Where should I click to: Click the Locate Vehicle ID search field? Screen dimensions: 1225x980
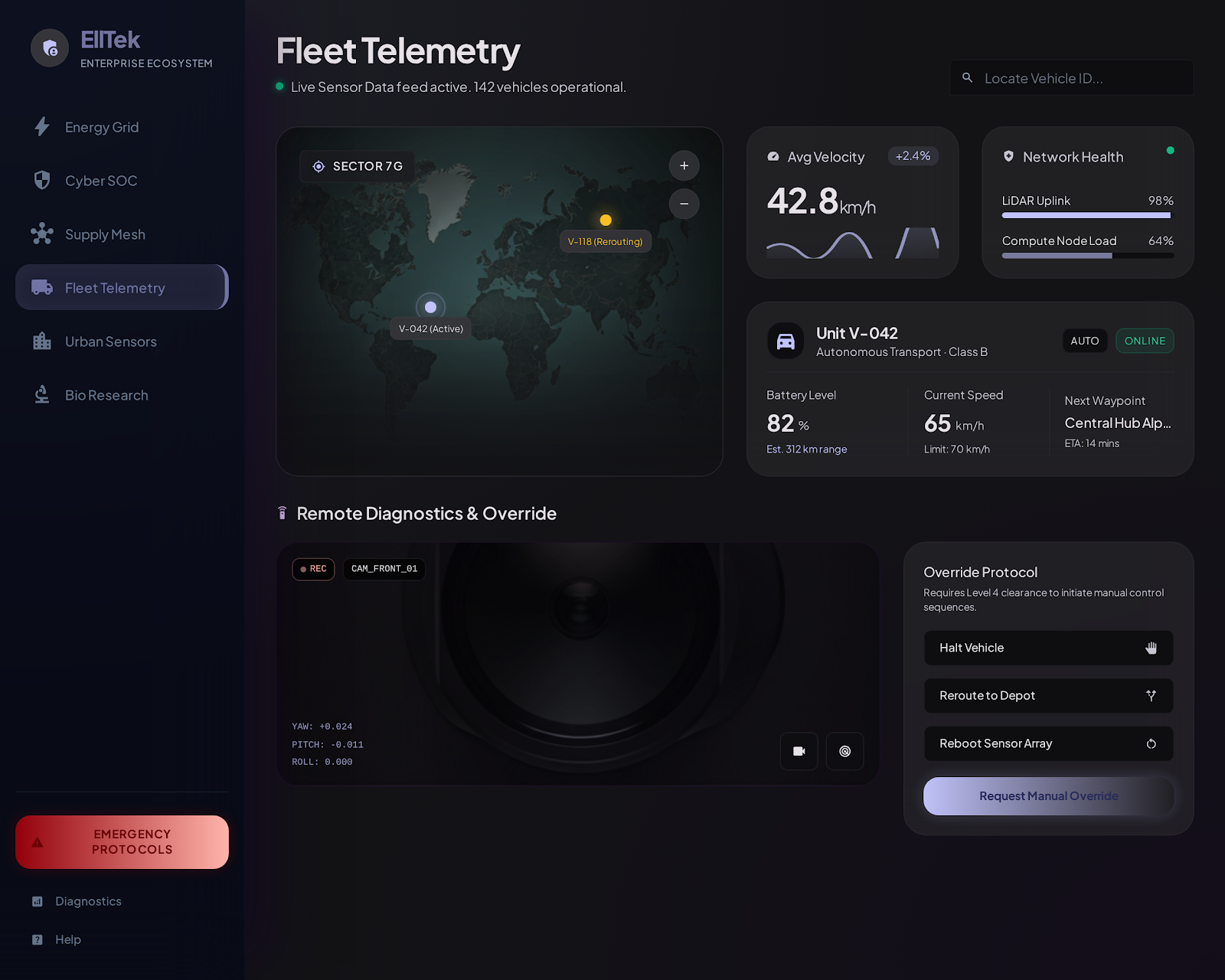click(1070, 77)
